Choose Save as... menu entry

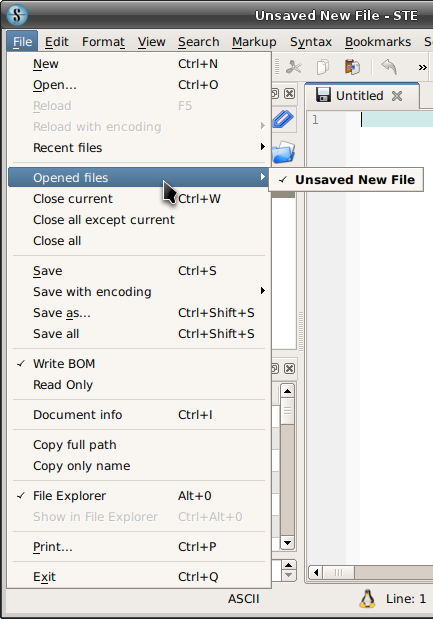[x=139, y=313]
